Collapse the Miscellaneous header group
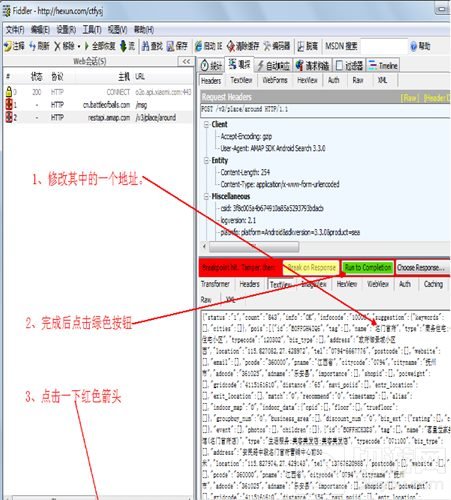This screenshot has width=451, height=500. [x=206, y=196]
